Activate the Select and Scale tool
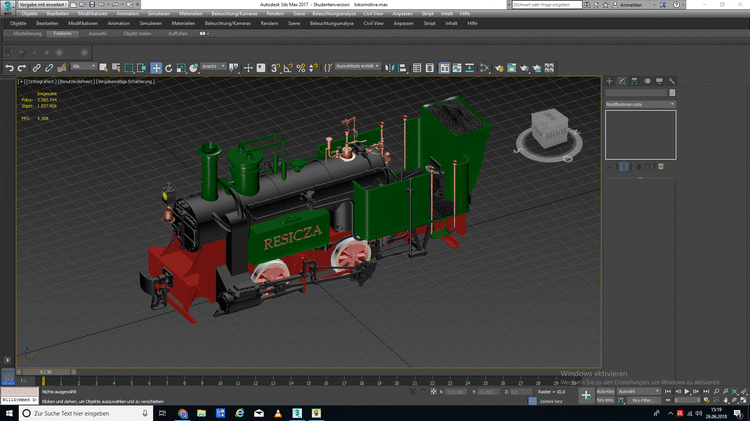The width and height of the screenshot is (750, 421). 181,68
